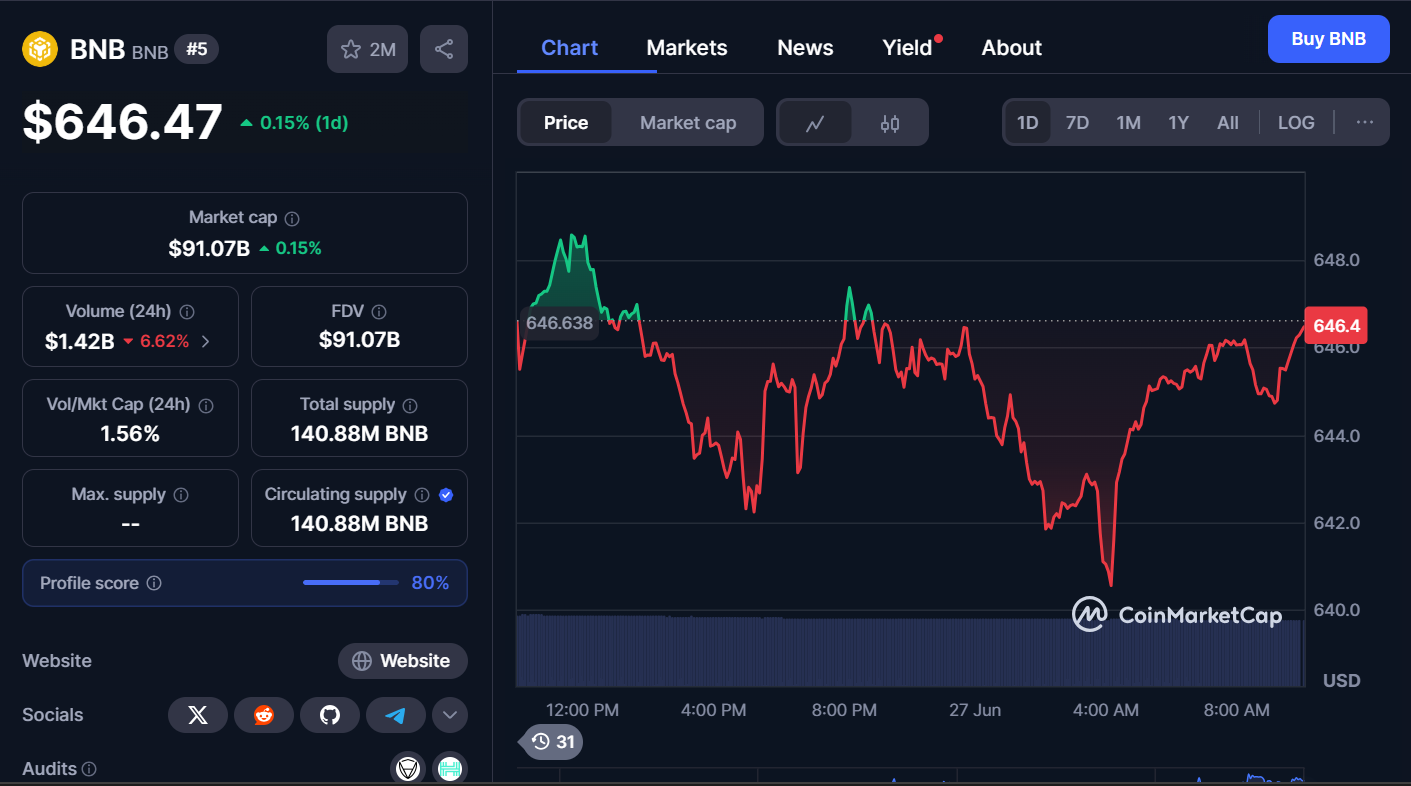Click the Vol/Mkt Cap info icon
Viewport: 1411px width, 786px height.
point(206,405)
